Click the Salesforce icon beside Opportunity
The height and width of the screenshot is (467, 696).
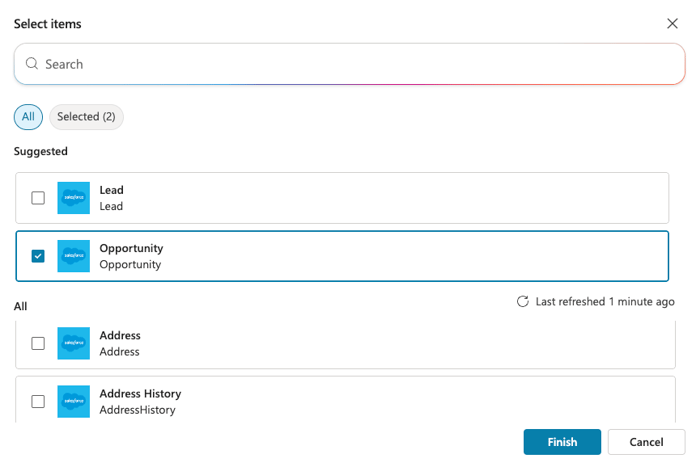pyautogui.click(x=74, y=256)
